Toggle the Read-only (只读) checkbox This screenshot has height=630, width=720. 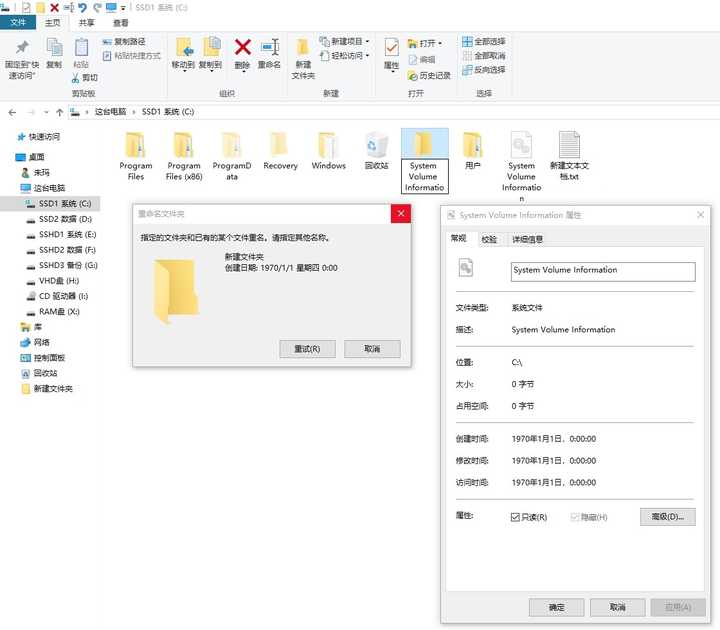point(515,517)
